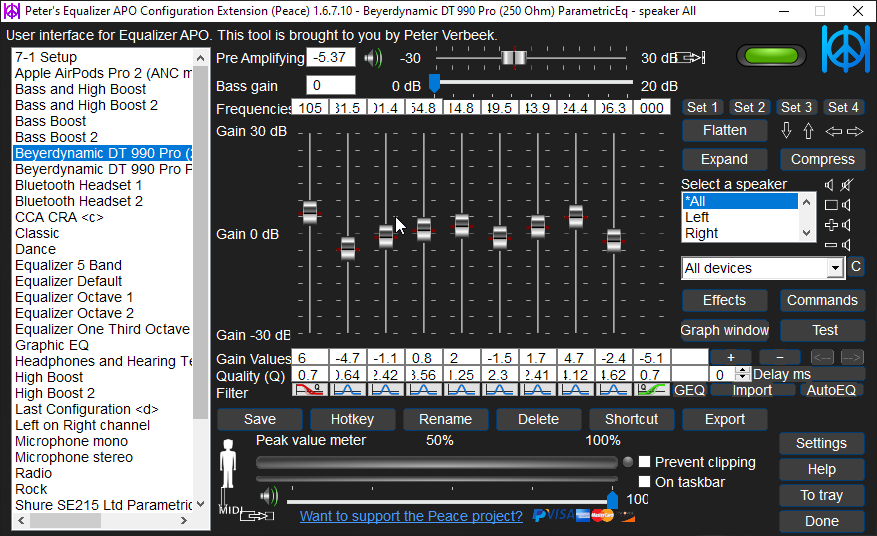
Task: Toggle the muted speaker icon
Action: click(847, 185)
